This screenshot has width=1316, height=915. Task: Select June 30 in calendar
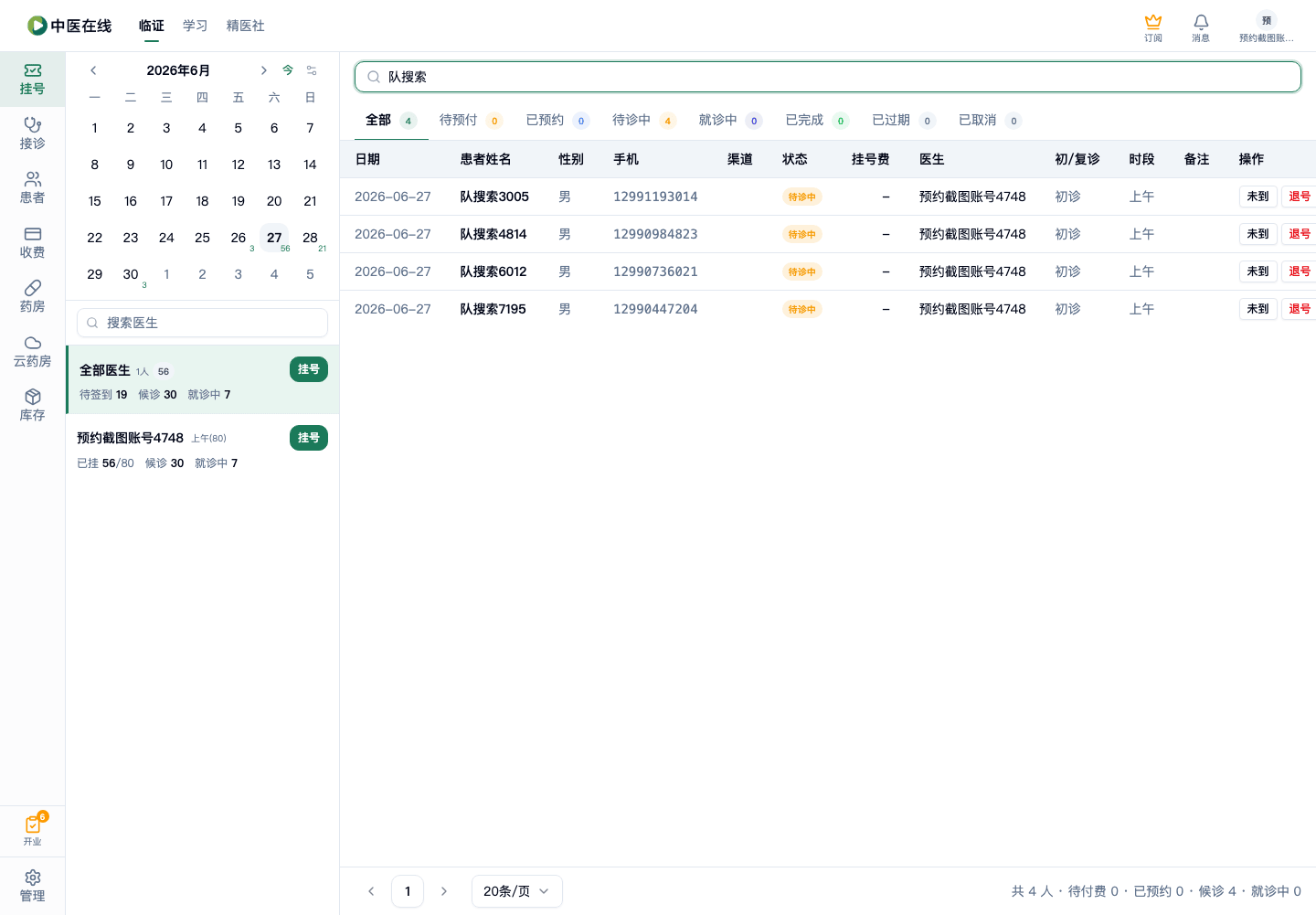131,274
